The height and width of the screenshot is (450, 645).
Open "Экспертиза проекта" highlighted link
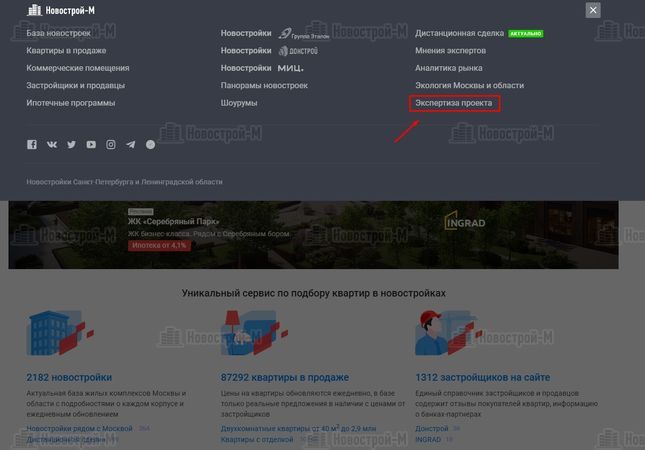[x=454, y=103]
